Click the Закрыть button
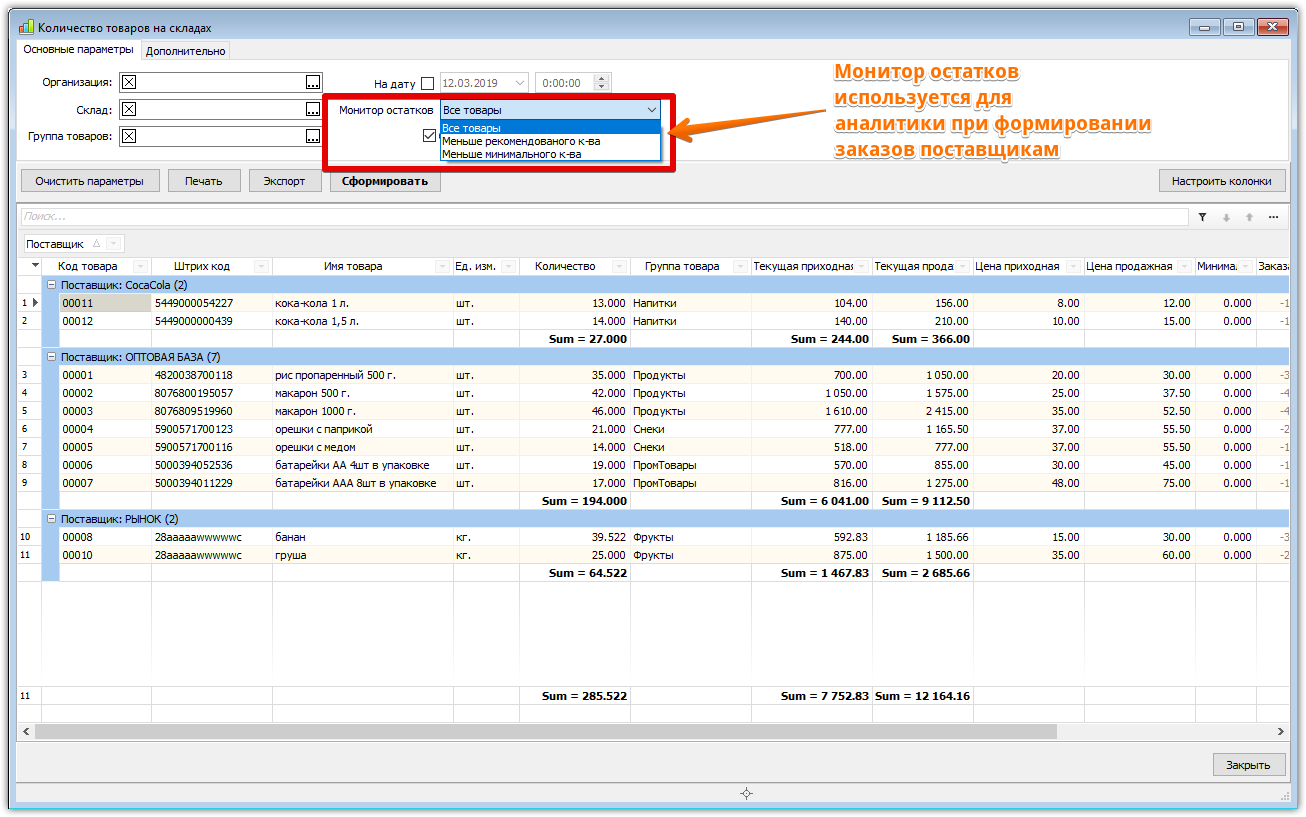The height and width of the screenshot is (817, 1306). coord(1248,765)
